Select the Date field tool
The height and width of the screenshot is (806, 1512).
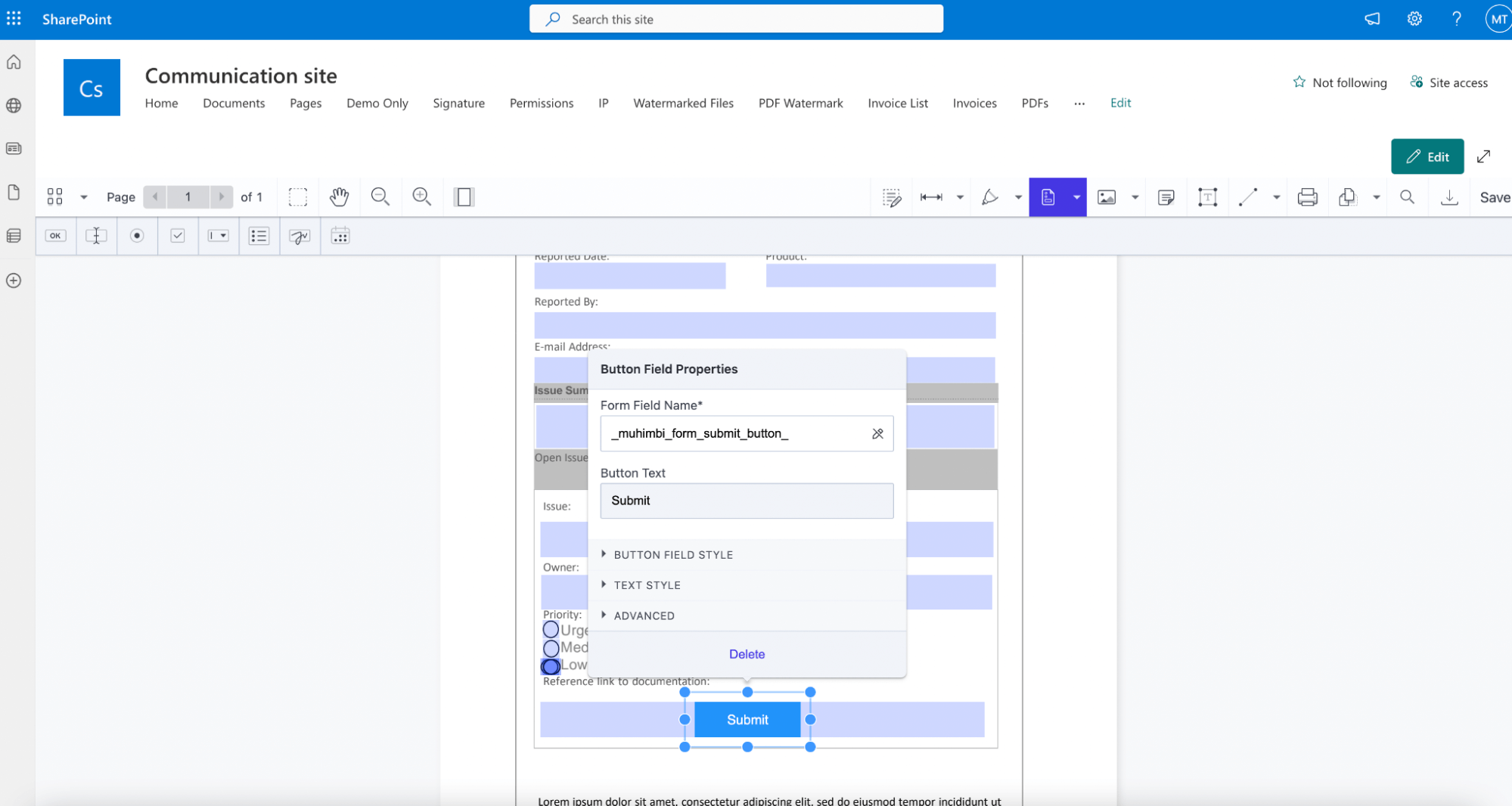coord(340,235)
